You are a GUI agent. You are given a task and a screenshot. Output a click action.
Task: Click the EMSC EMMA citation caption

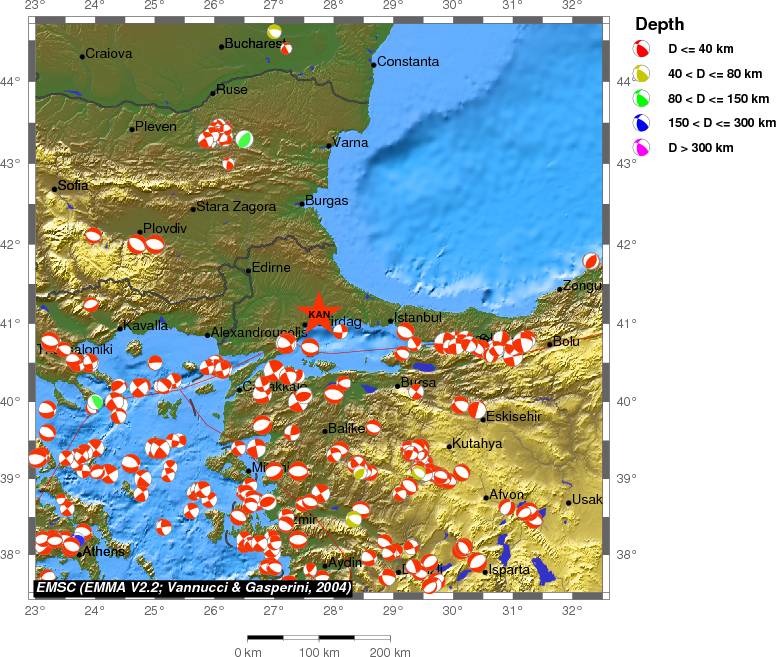click(194, 588)
